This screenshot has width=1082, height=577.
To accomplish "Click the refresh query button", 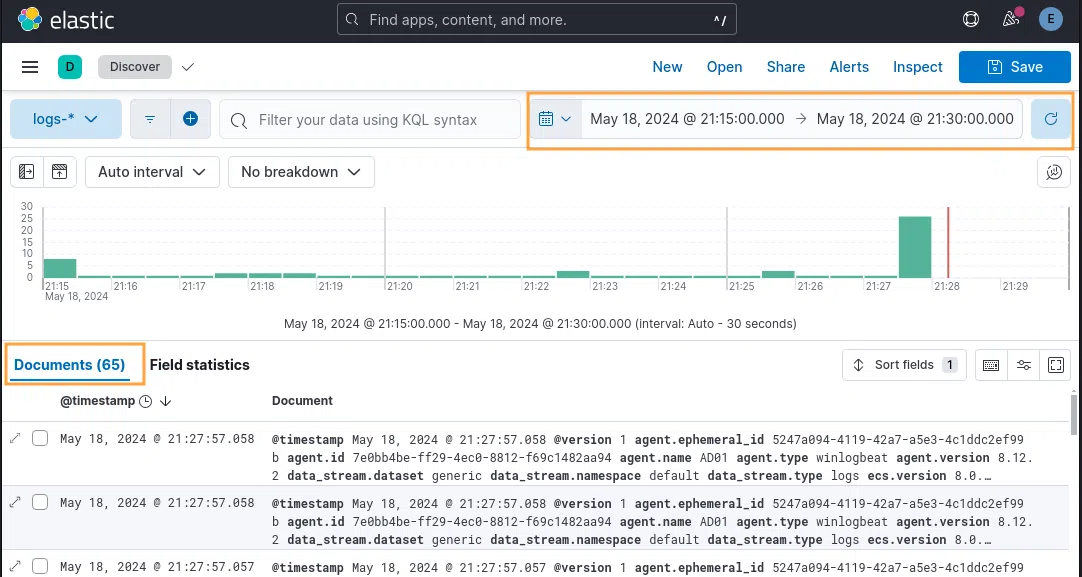I will point(1050,119).
